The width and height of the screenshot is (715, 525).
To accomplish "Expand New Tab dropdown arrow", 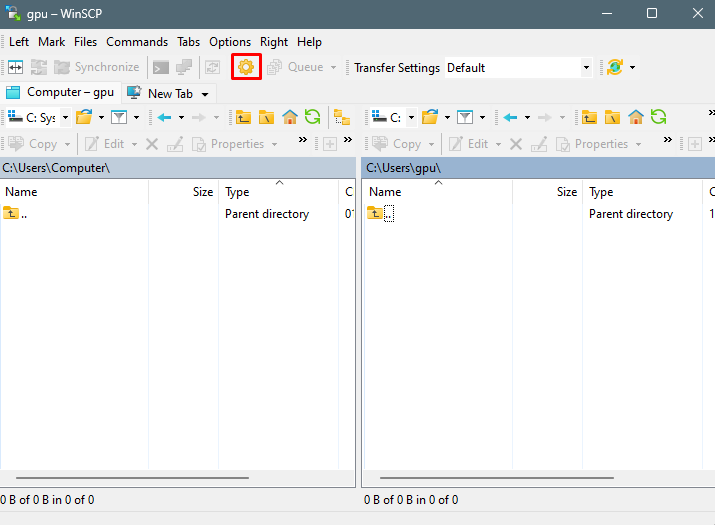I will pyautogui.click(x=205, y=94).
